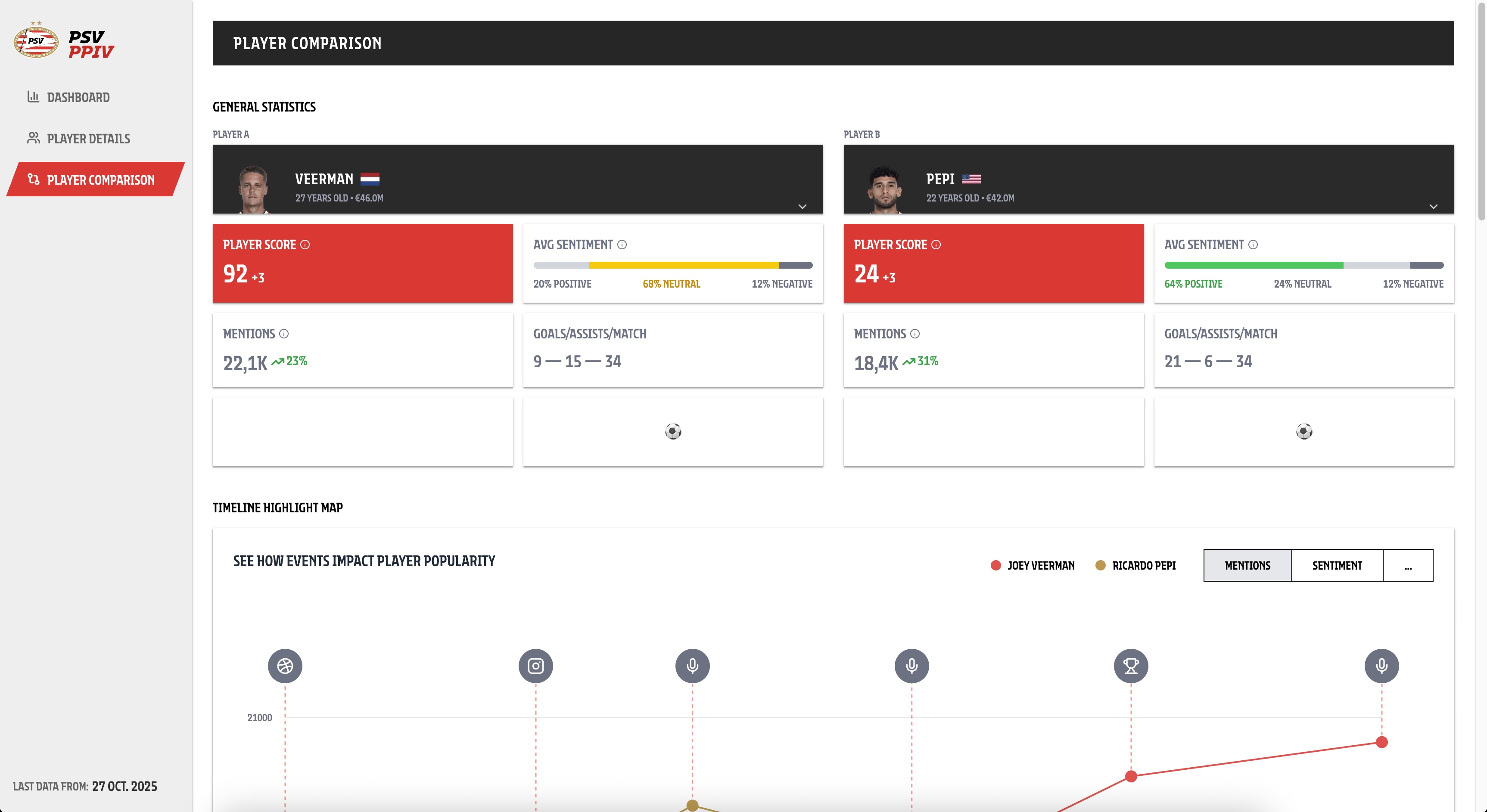The image size is (1487, 812).
Task: Click Player A's Player Score info icon
Action: 305,245
